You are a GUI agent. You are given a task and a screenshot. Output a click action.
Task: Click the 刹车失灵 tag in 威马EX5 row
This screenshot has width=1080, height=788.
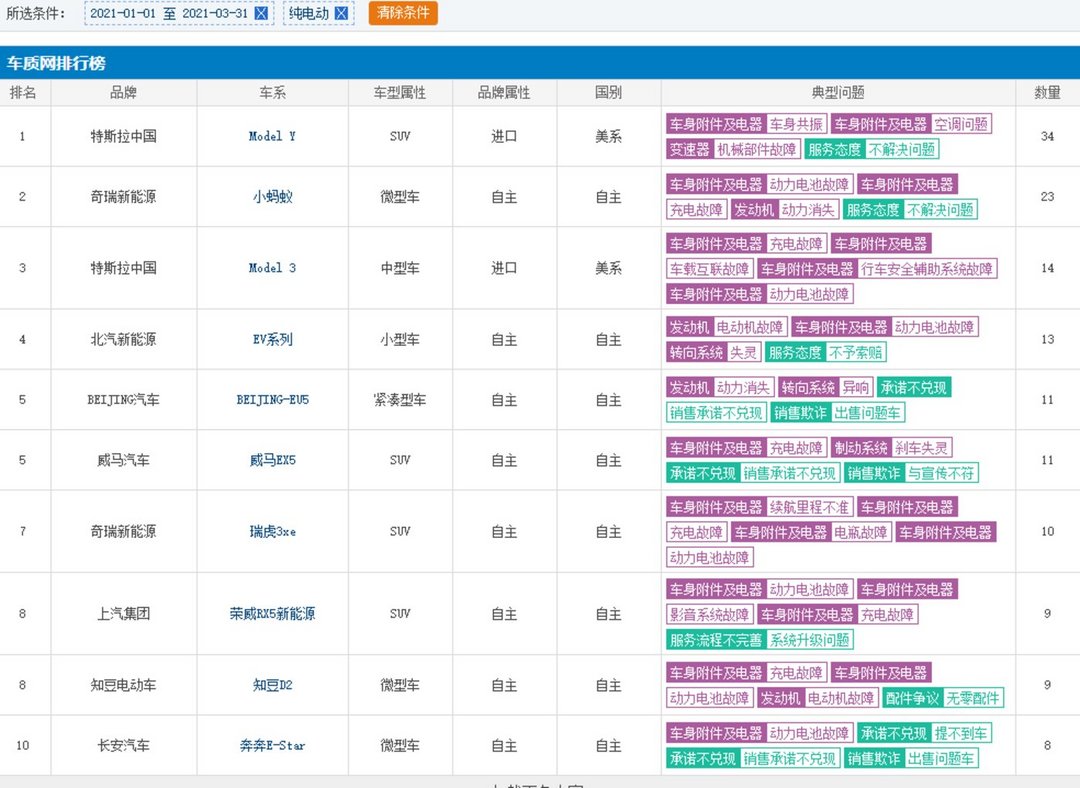922,448
